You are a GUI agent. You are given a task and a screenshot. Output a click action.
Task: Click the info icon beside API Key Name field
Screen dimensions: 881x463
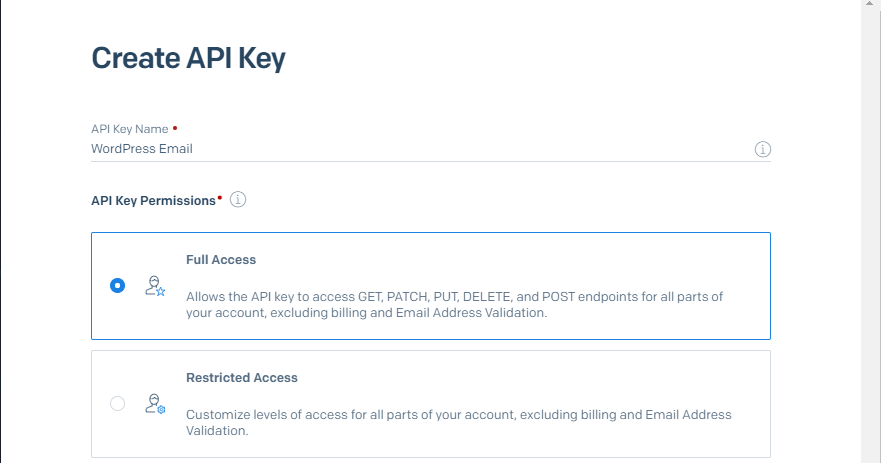tap(762, 149)
